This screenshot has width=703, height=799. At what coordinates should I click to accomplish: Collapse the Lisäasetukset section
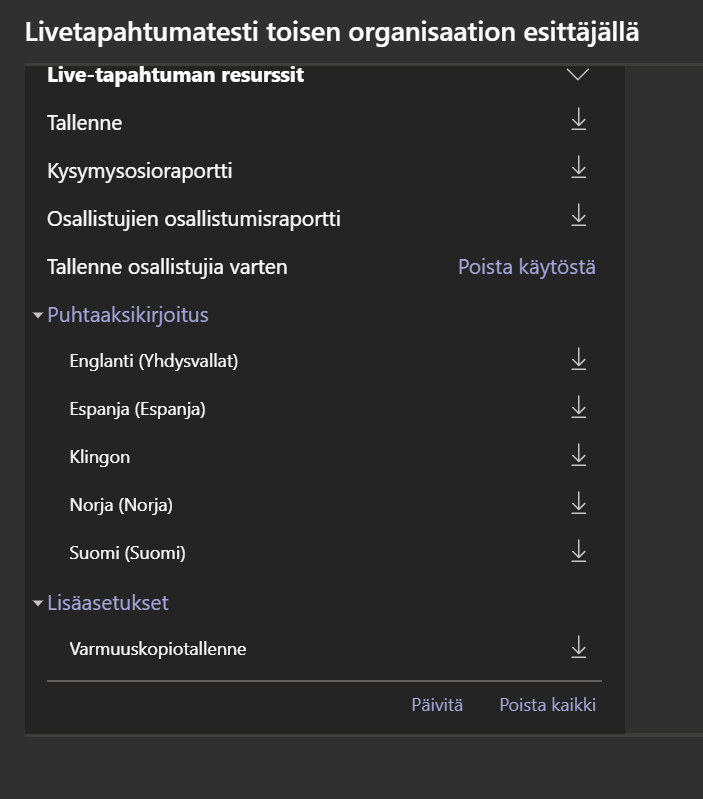pyautogui.click(x=38, y=603)
